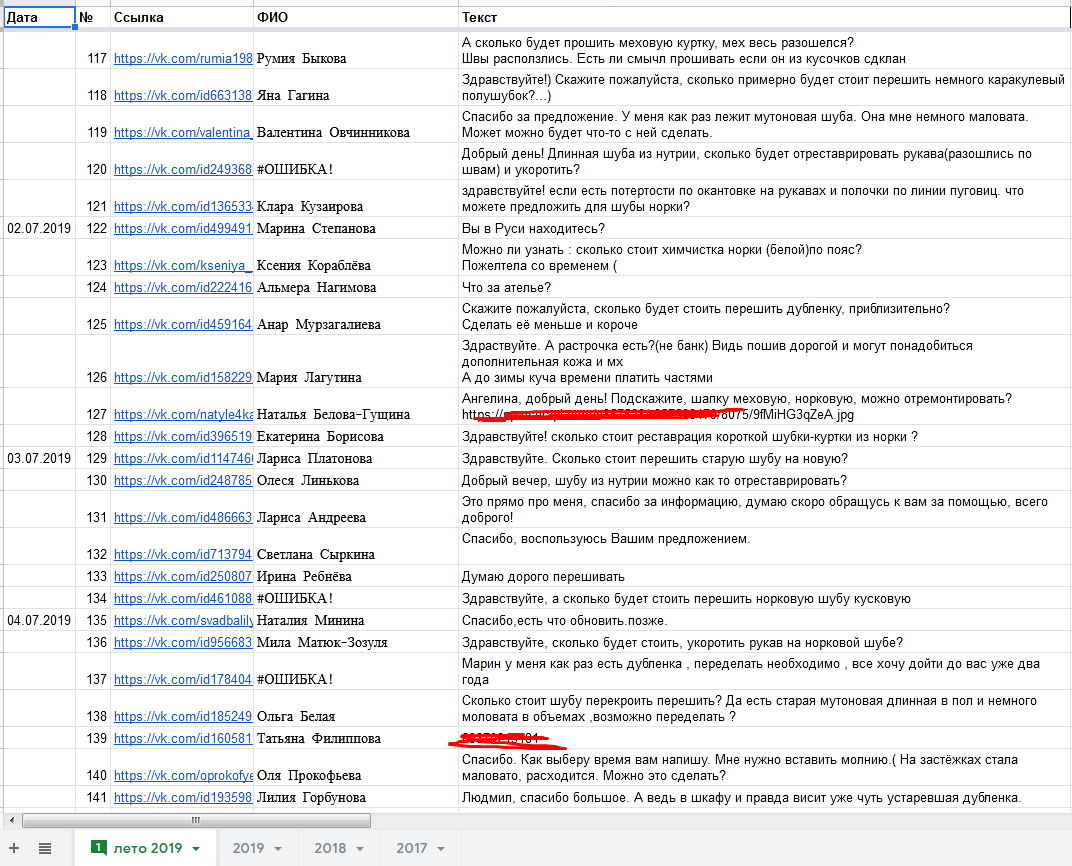Open link vk.com/id158229 for Мария Лагутина
Screen dimensions: 1072x866
coord(183,377)
